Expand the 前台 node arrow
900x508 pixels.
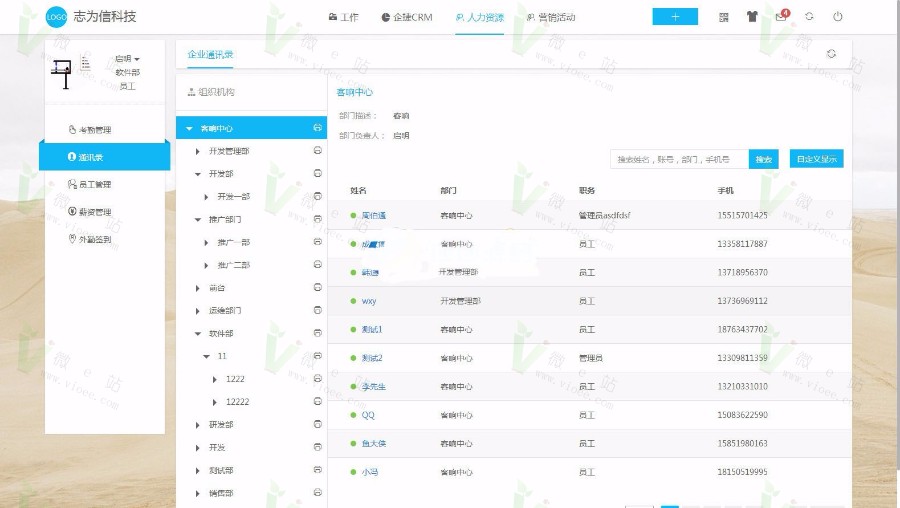coord(197,288)
